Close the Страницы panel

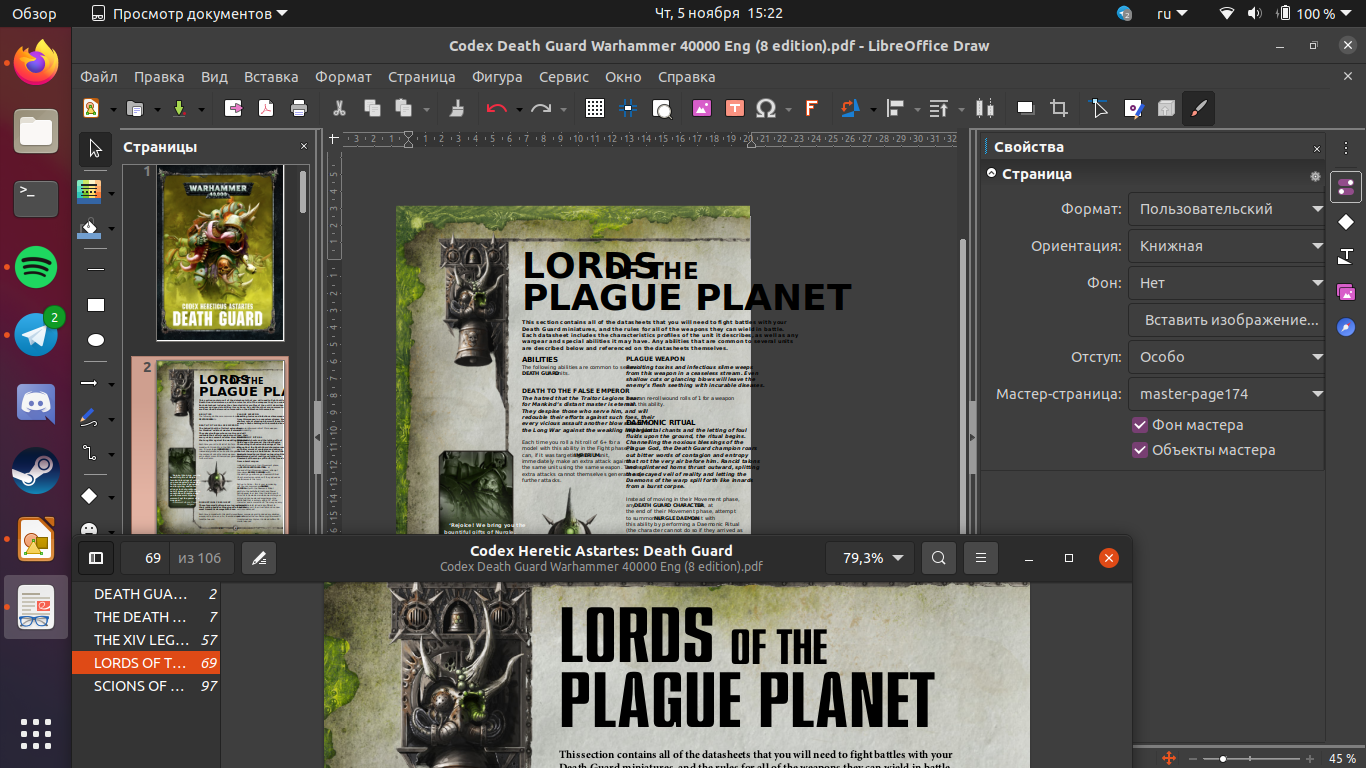tap(304, 147)
